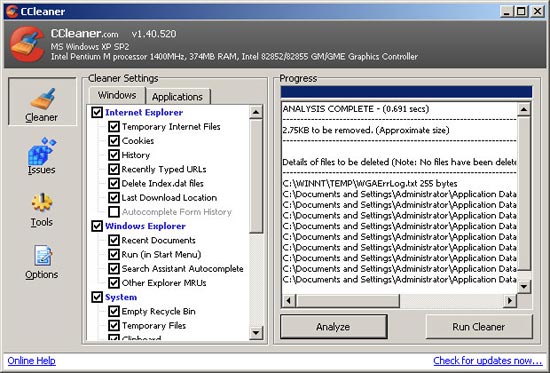Click the Analyze button
550x373 pixels.
333,327
